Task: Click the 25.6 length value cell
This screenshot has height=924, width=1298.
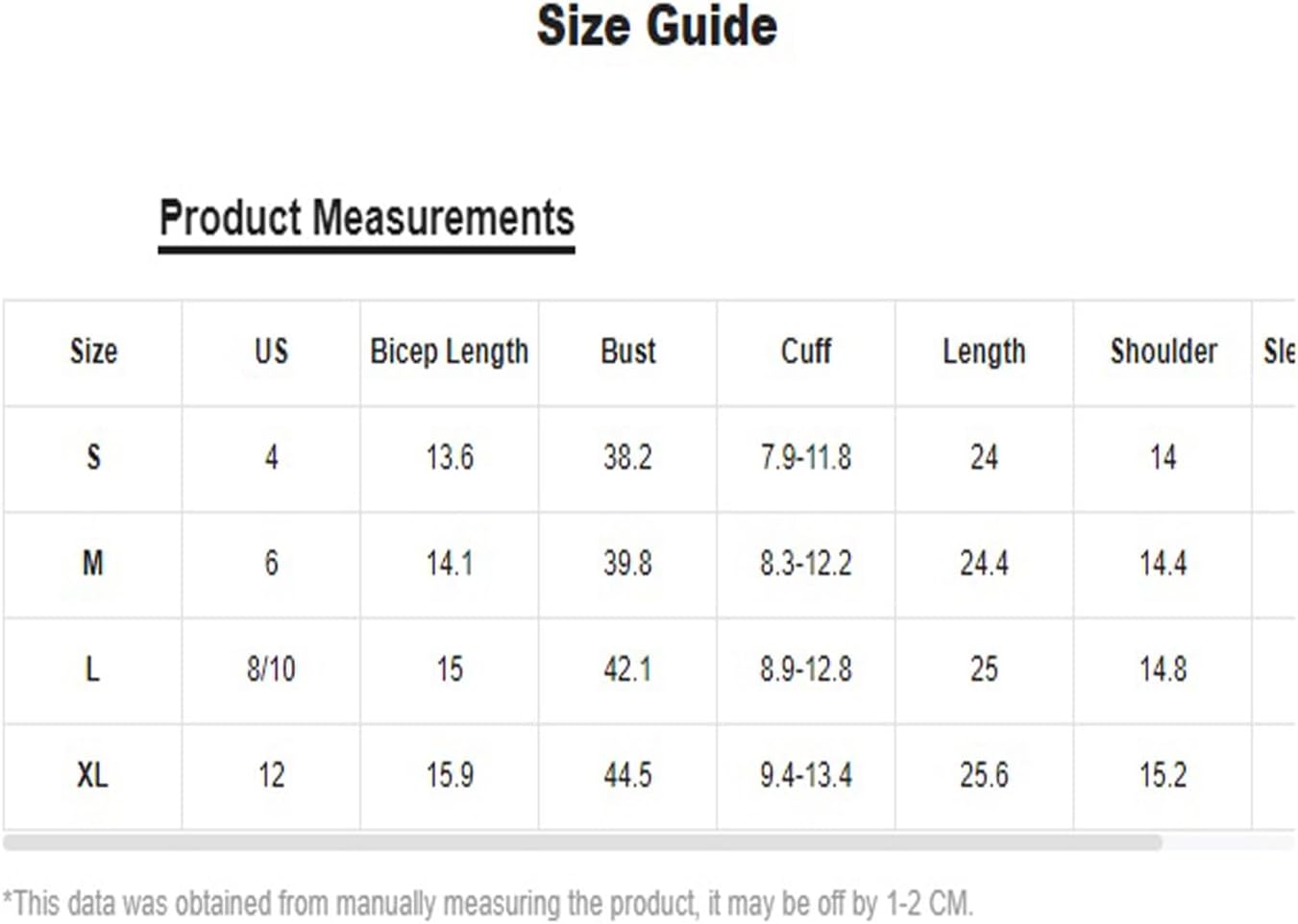Action: click(984, 774)
